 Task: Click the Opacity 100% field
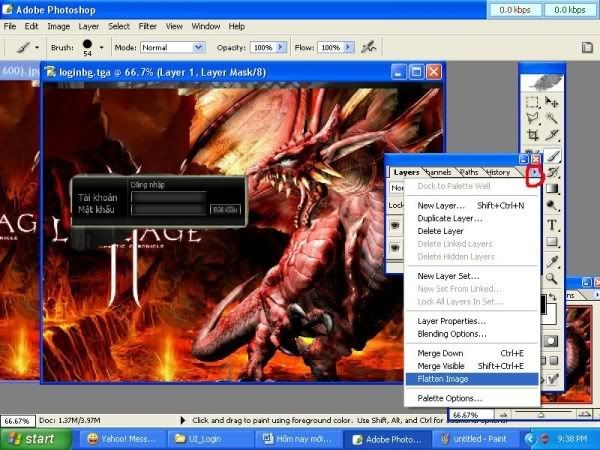pyautogui.click(x=263, y=47)
